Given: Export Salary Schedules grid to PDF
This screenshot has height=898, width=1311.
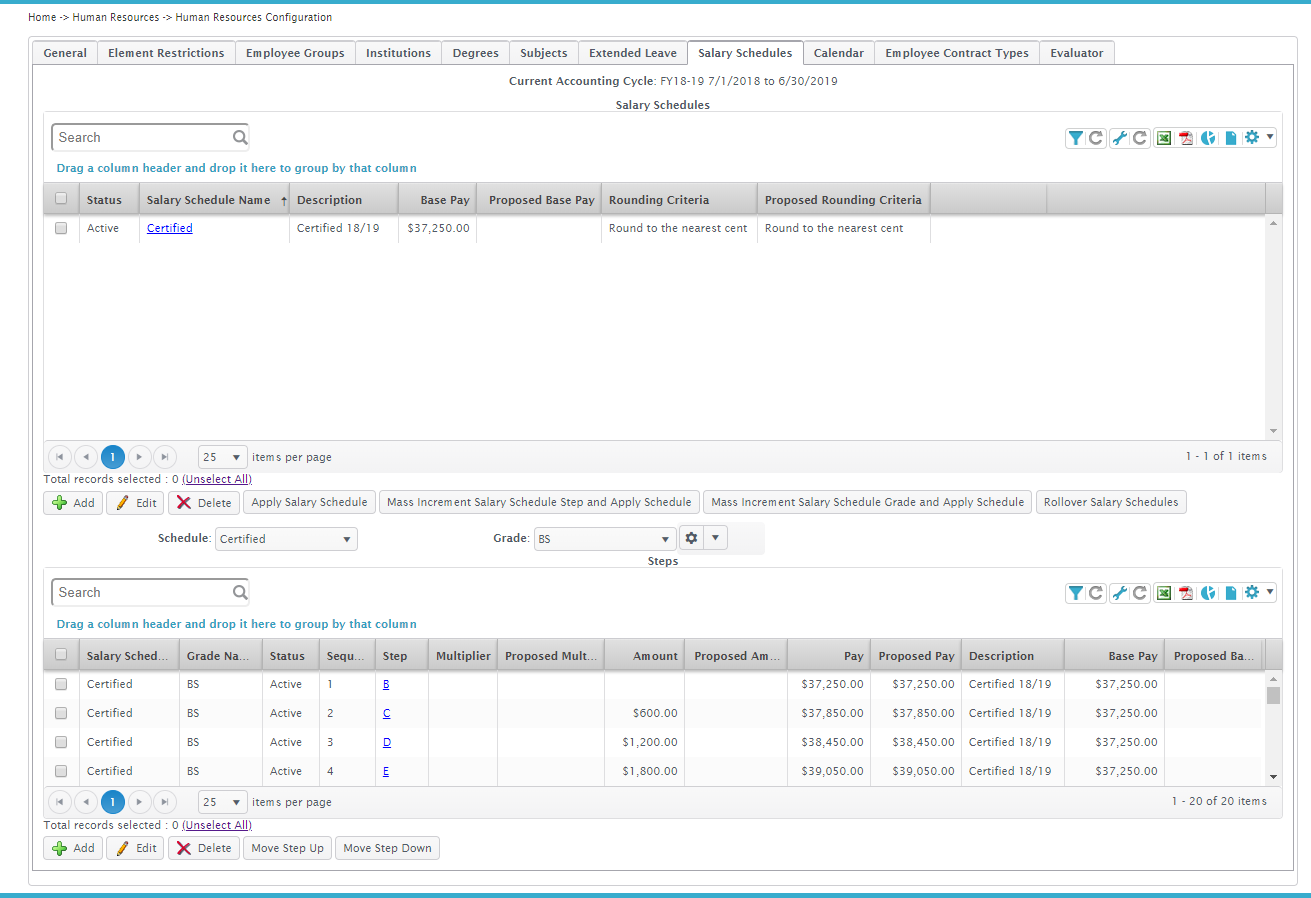Looking at the screenshot, I should click(x=1186, y=138).
